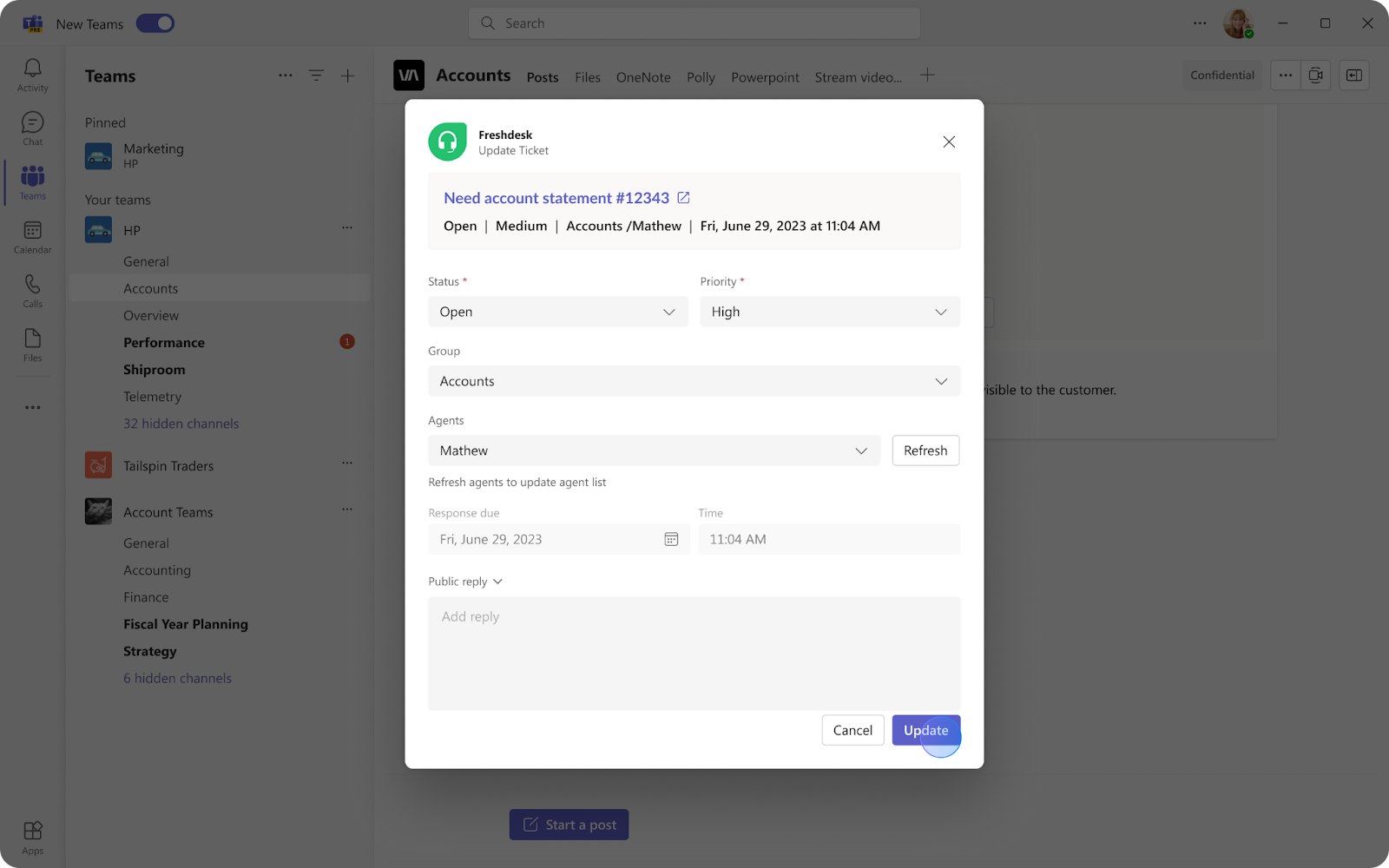Create or join a team plus icon
The image size is (1389, 868).
347,76
